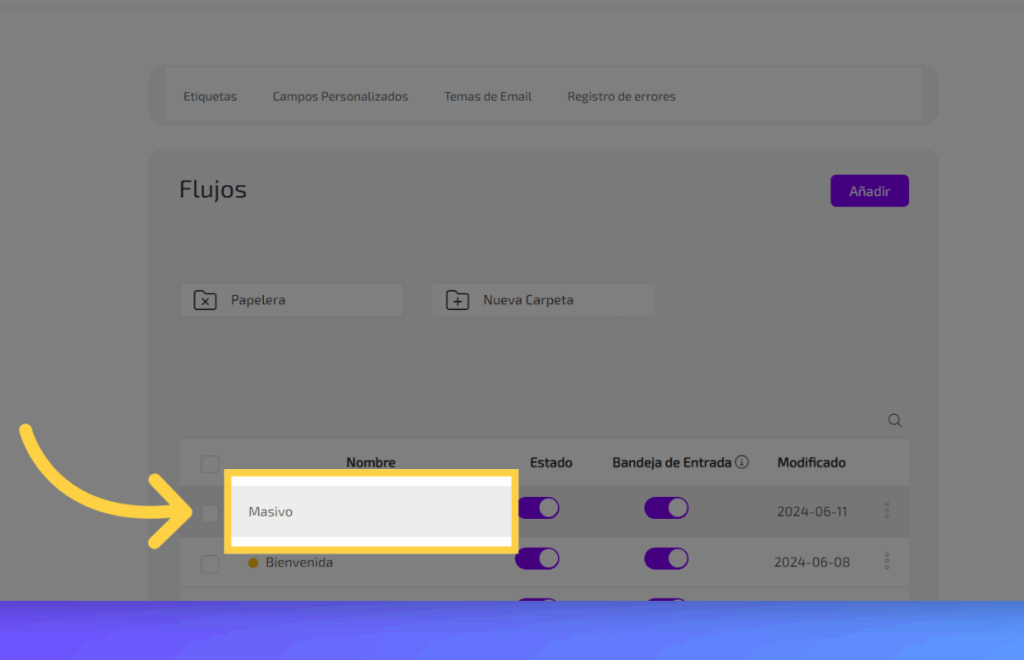Click info icon beside Bandeja de Entrada
The width and height of the screenshot is (1024, 660).
(742, 462)
